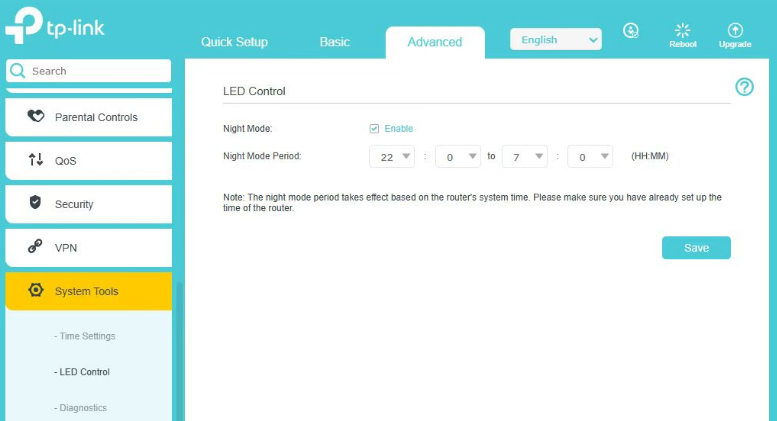Click the Reboot icon
This screenshot has height=421, width=777.
682,31
